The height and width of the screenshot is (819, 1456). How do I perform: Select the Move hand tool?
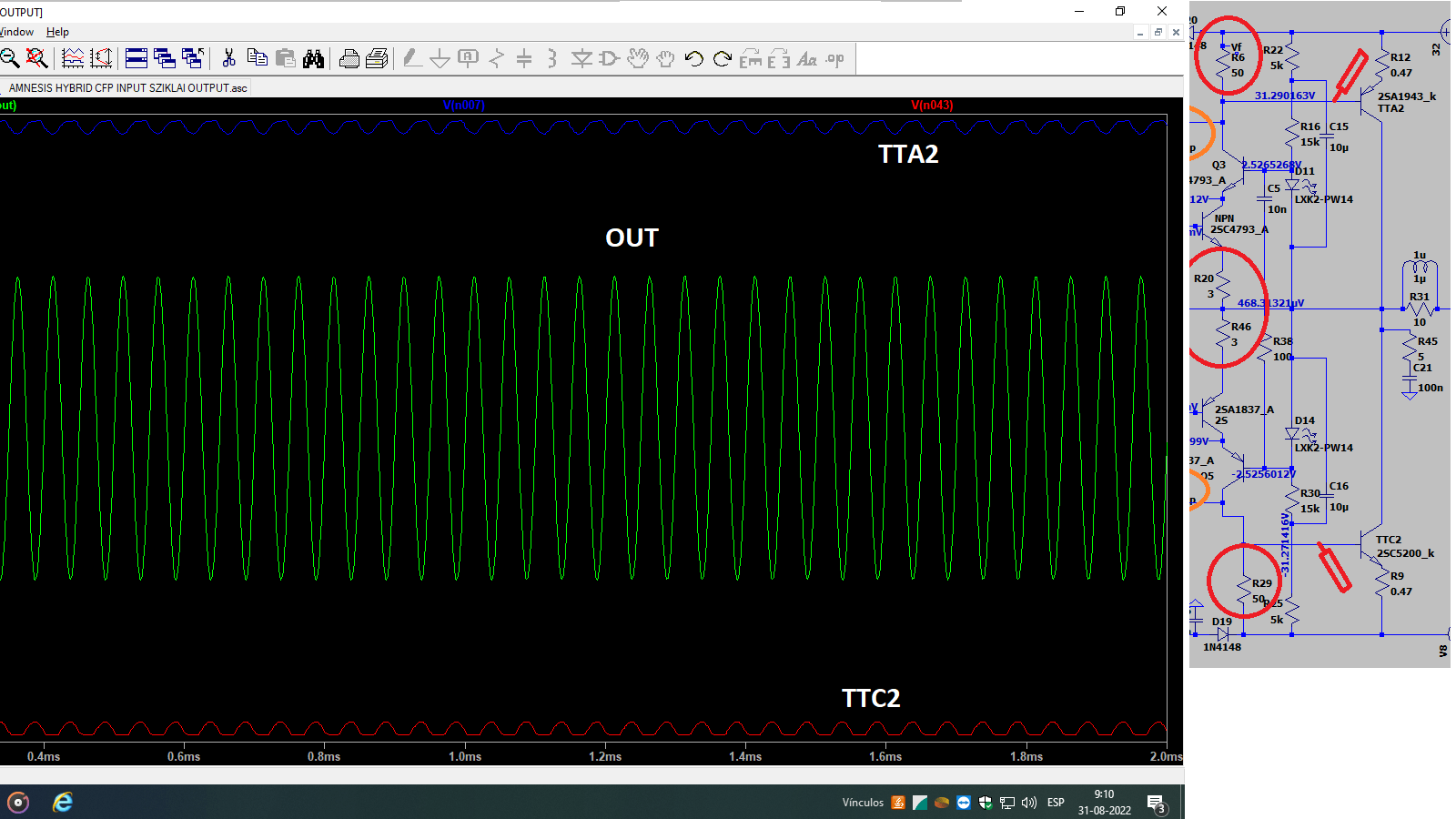coord(638,59)
